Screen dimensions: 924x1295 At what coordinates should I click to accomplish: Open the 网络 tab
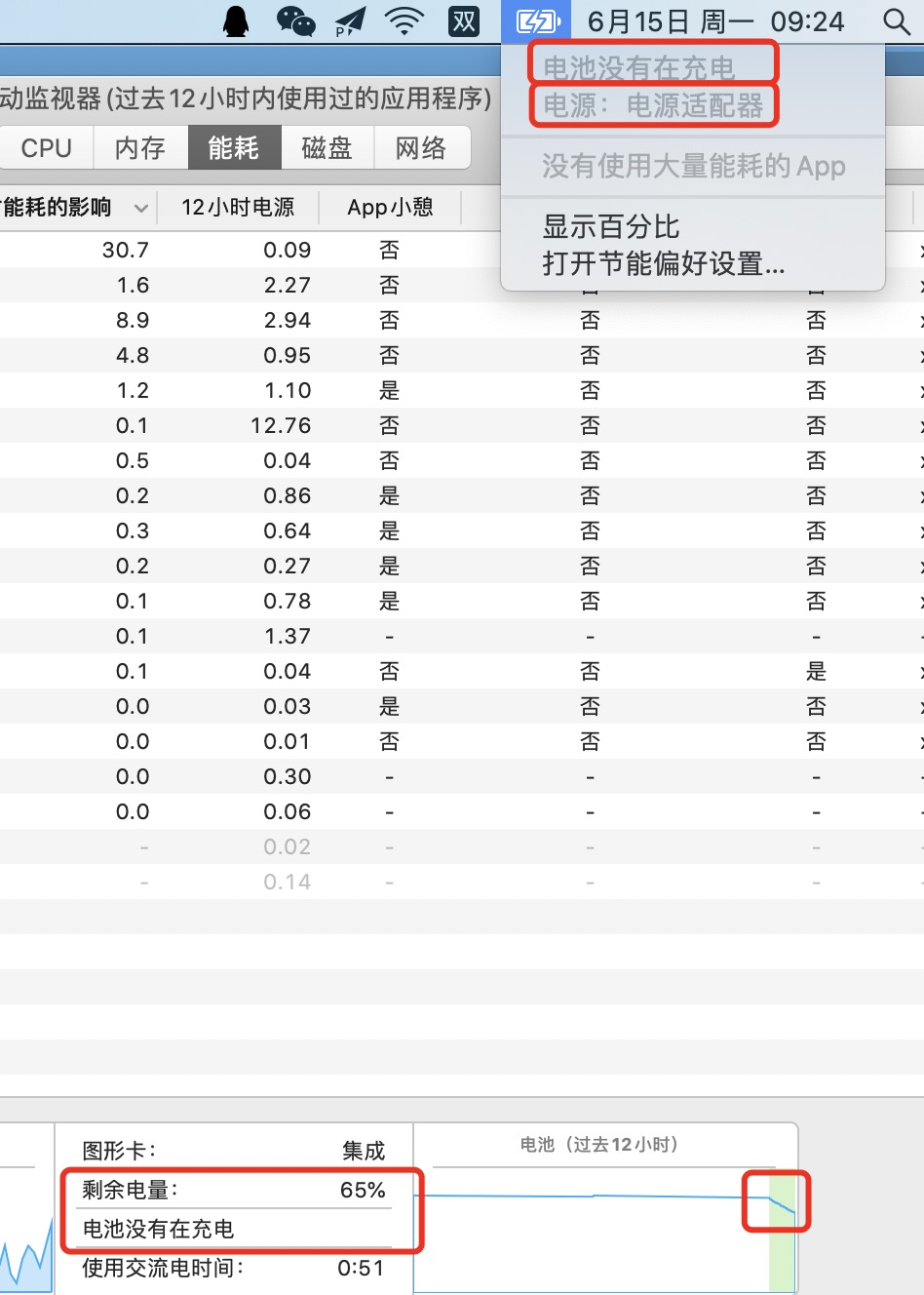(421, 148)
